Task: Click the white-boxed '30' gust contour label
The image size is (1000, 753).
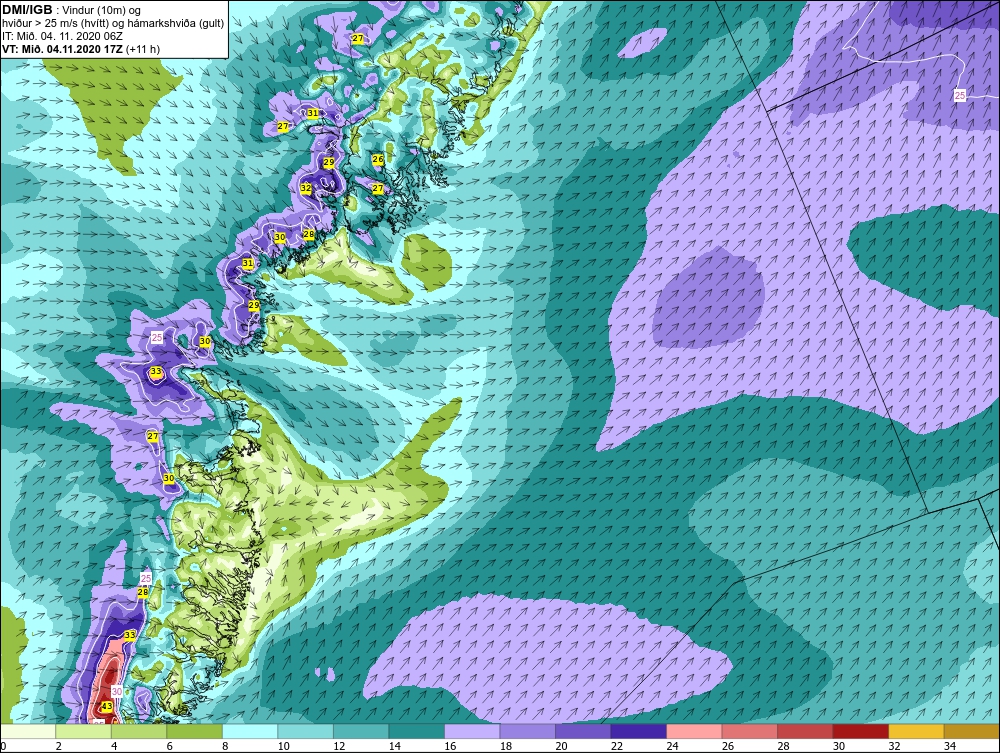Action: tap(117, 691)
